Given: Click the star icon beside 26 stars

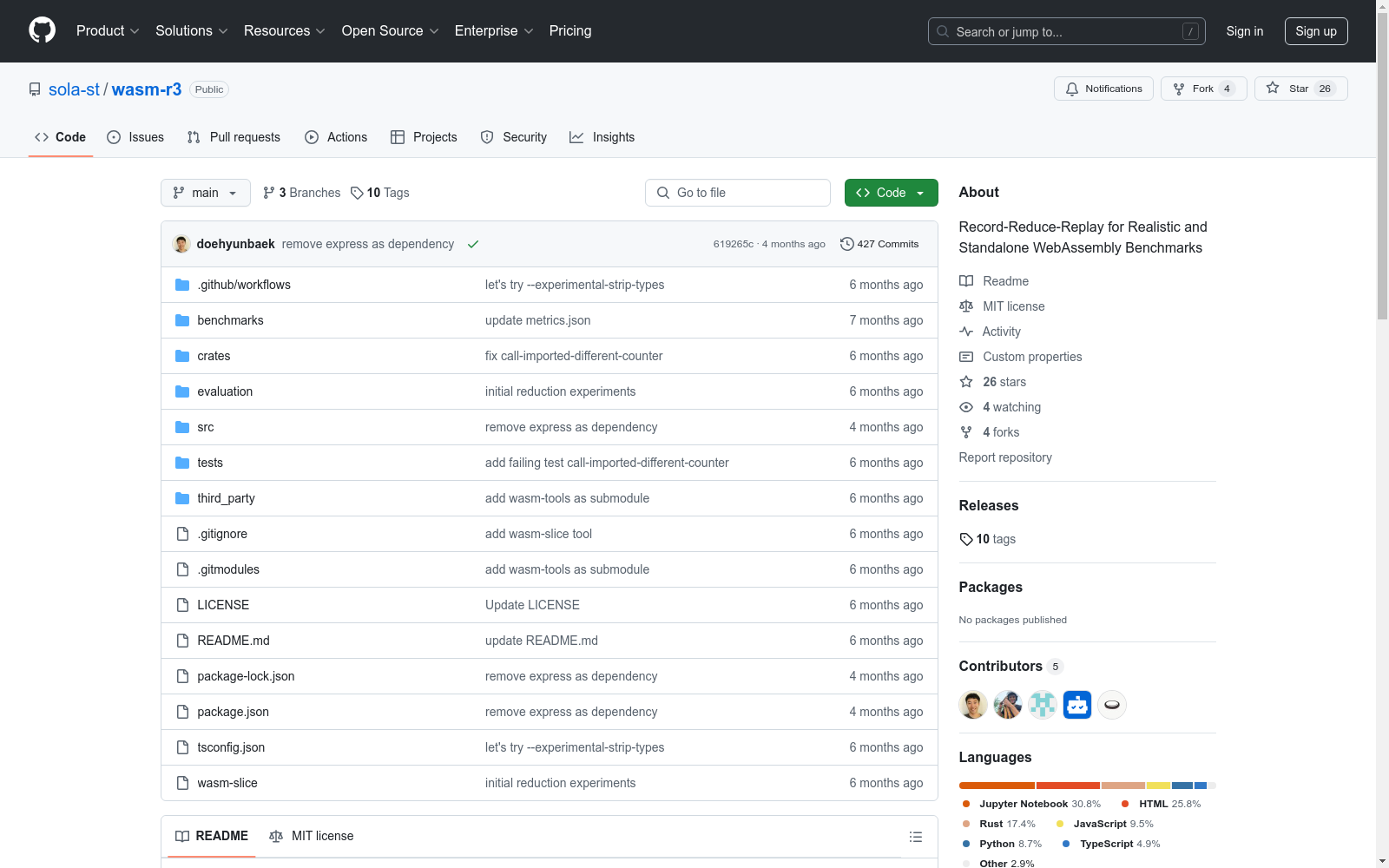Looking at the screenshot, I should [x=966, y=382].
